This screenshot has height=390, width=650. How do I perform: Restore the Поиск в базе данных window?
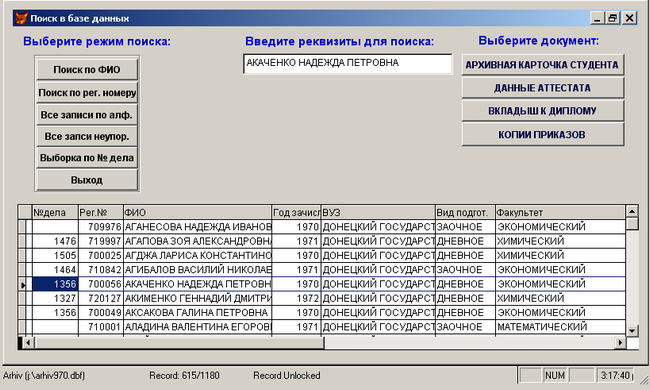[x=612, y=18]
